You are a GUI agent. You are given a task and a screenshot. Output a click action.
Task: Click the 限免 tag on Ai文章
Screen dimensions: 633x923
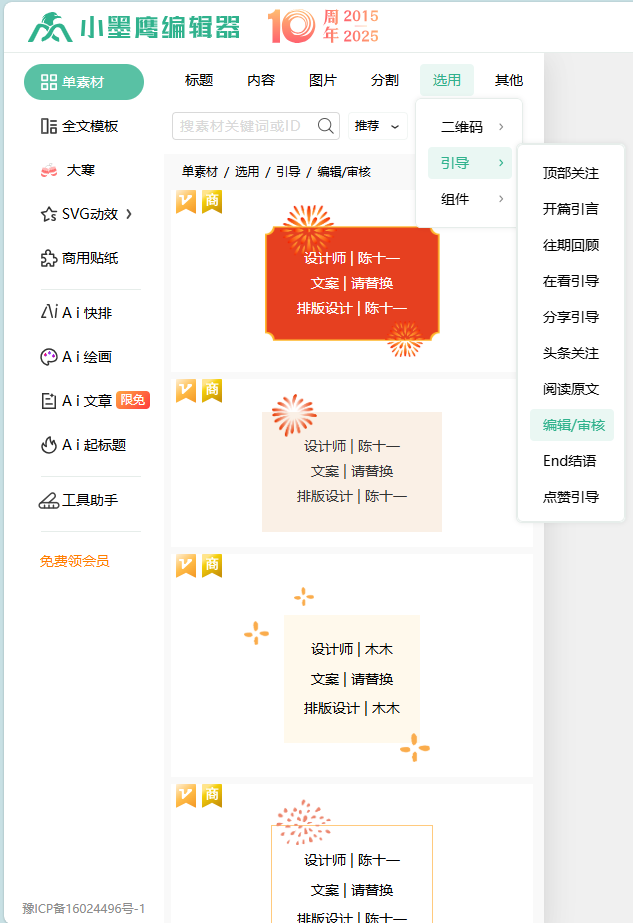coord(132,400)
